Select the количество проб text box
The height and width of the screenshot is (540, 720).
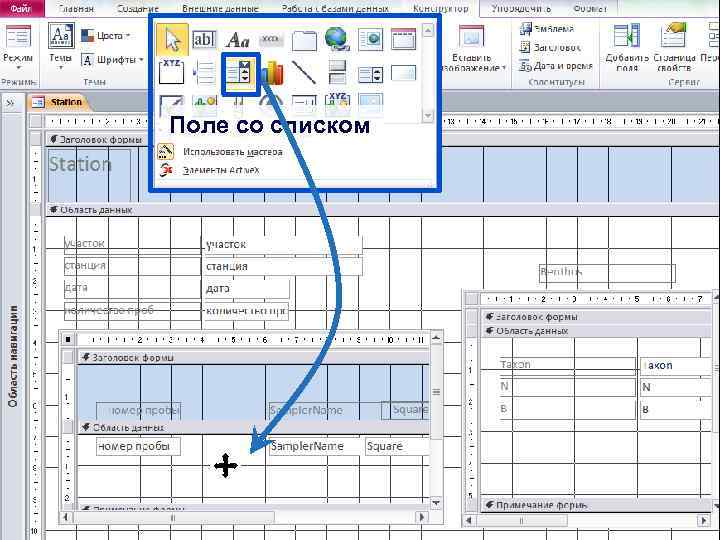coord(246,311)
